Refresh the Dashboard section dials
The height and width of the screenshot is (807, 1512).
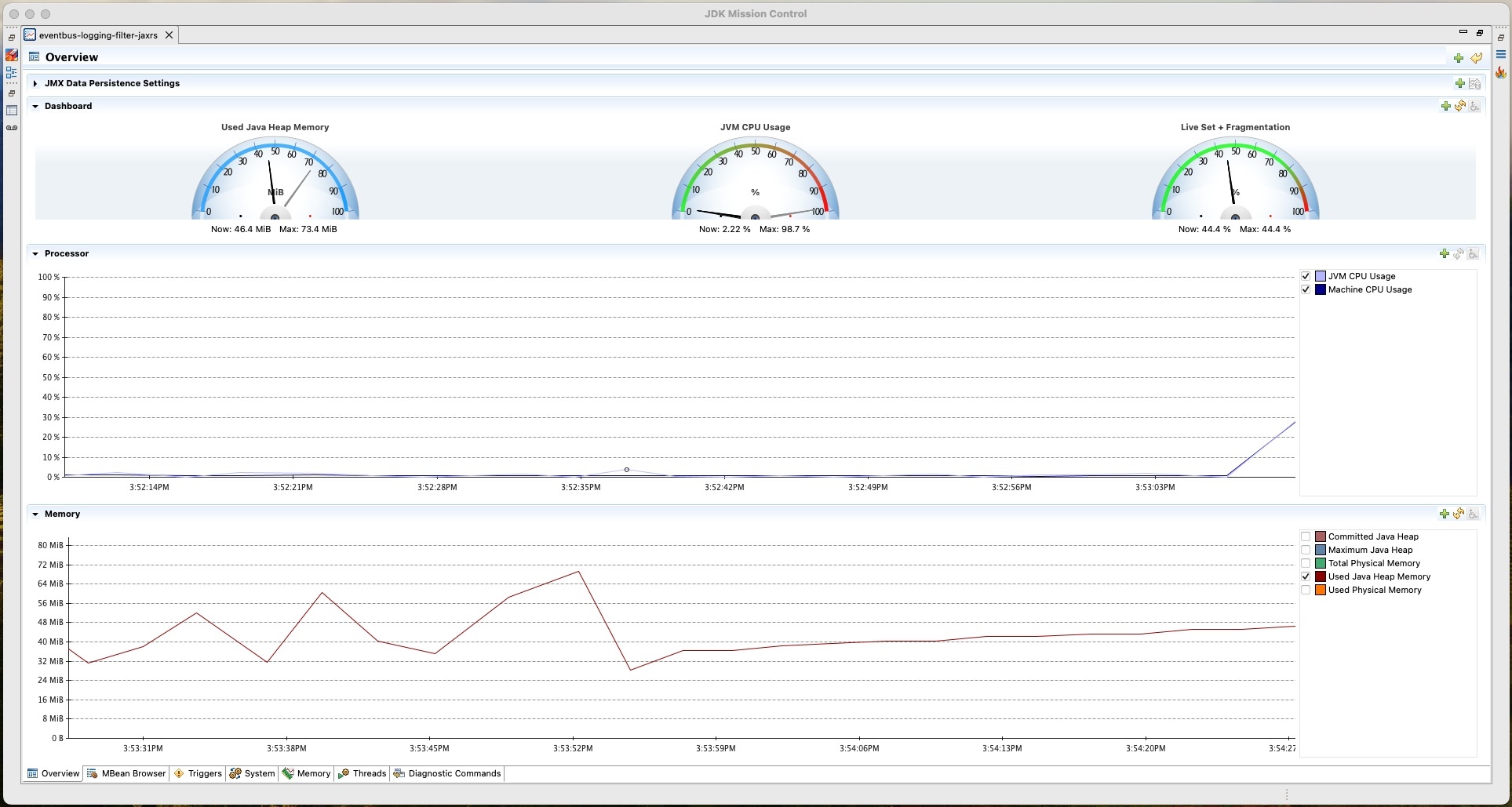[1459, 106]
